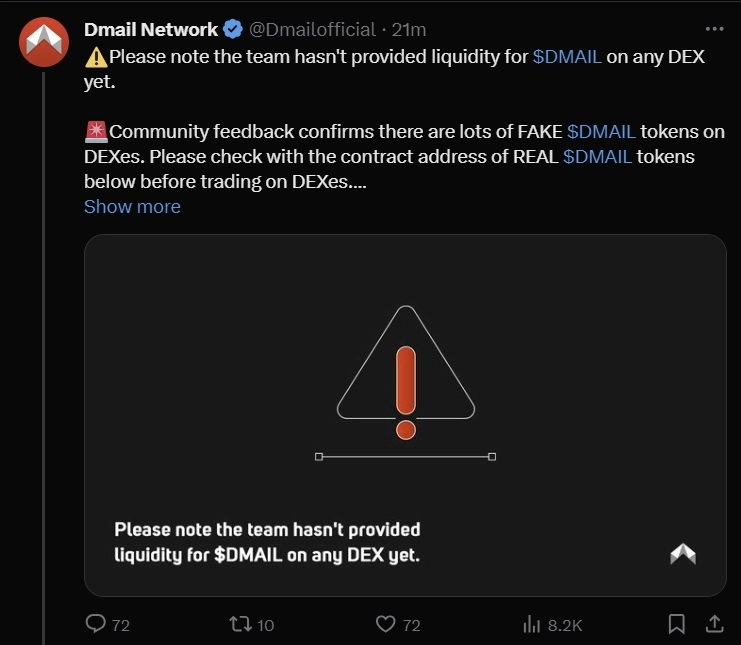Expand the tweet with Show more
Screen dimensions: 741x645
tap(132, 207)
